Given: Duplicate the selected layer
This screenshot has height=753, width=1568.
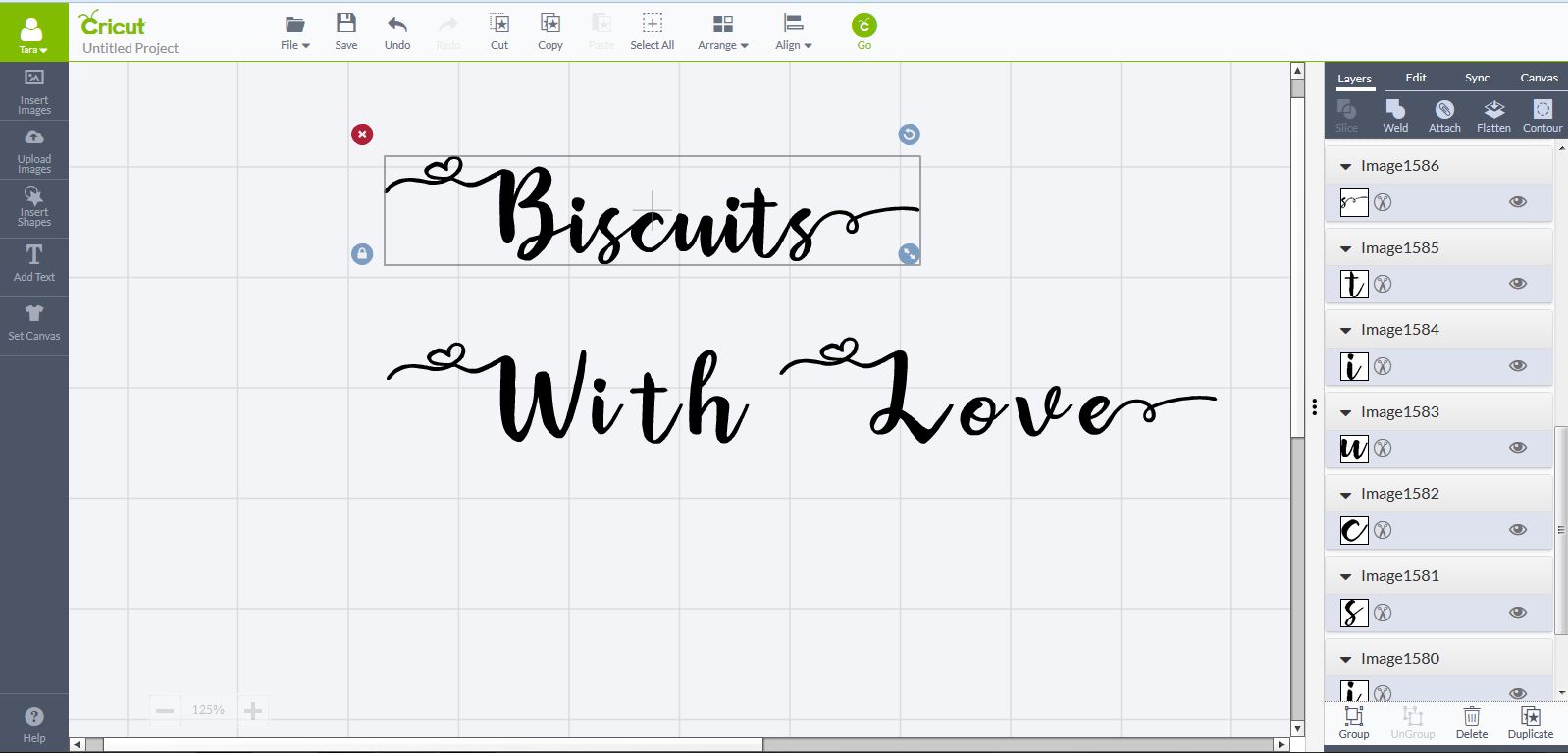Looking at the screenshot, I should (x=1531, y=723).
